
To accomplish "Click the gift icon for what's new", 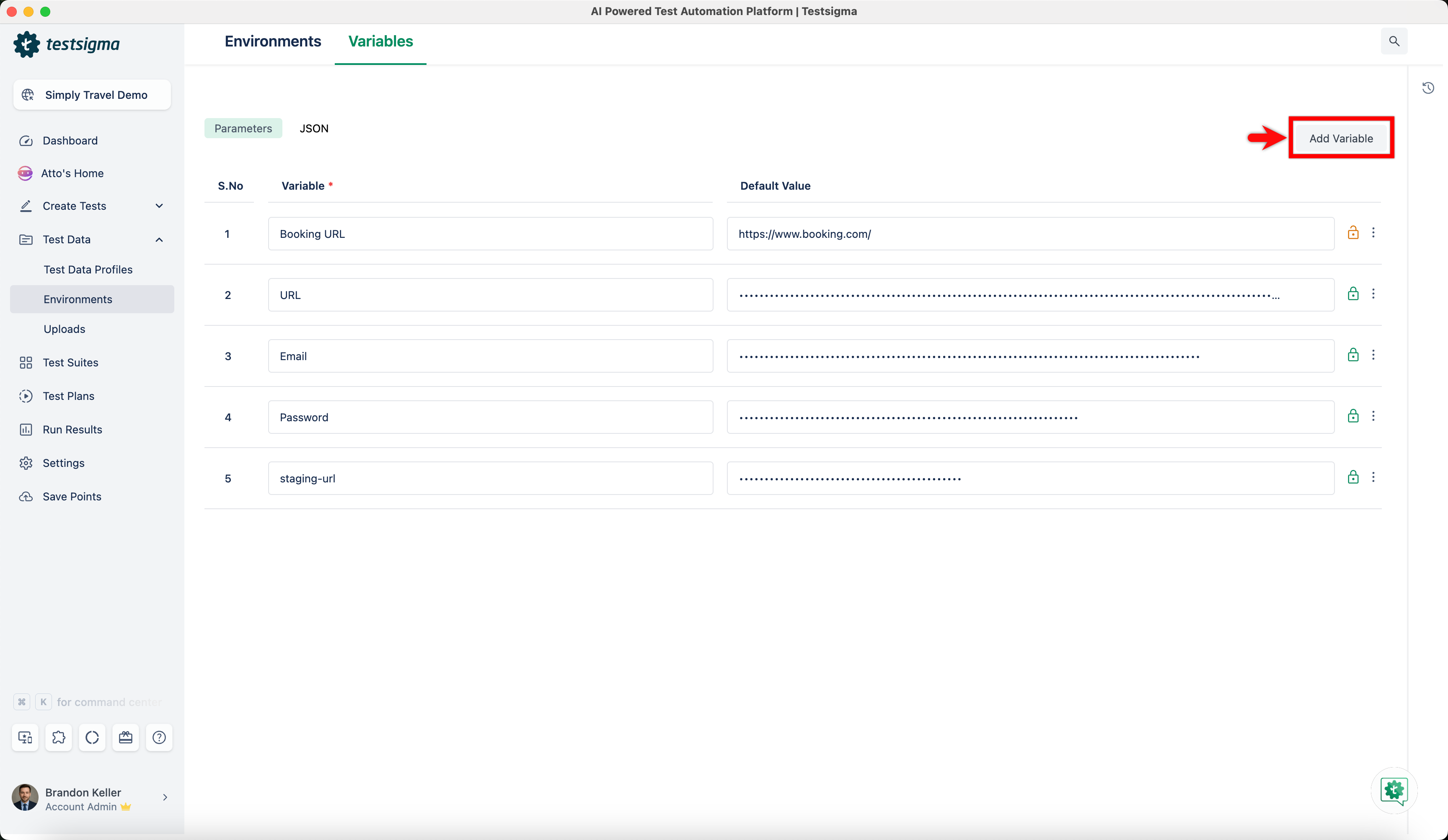I will pos(125,737).
